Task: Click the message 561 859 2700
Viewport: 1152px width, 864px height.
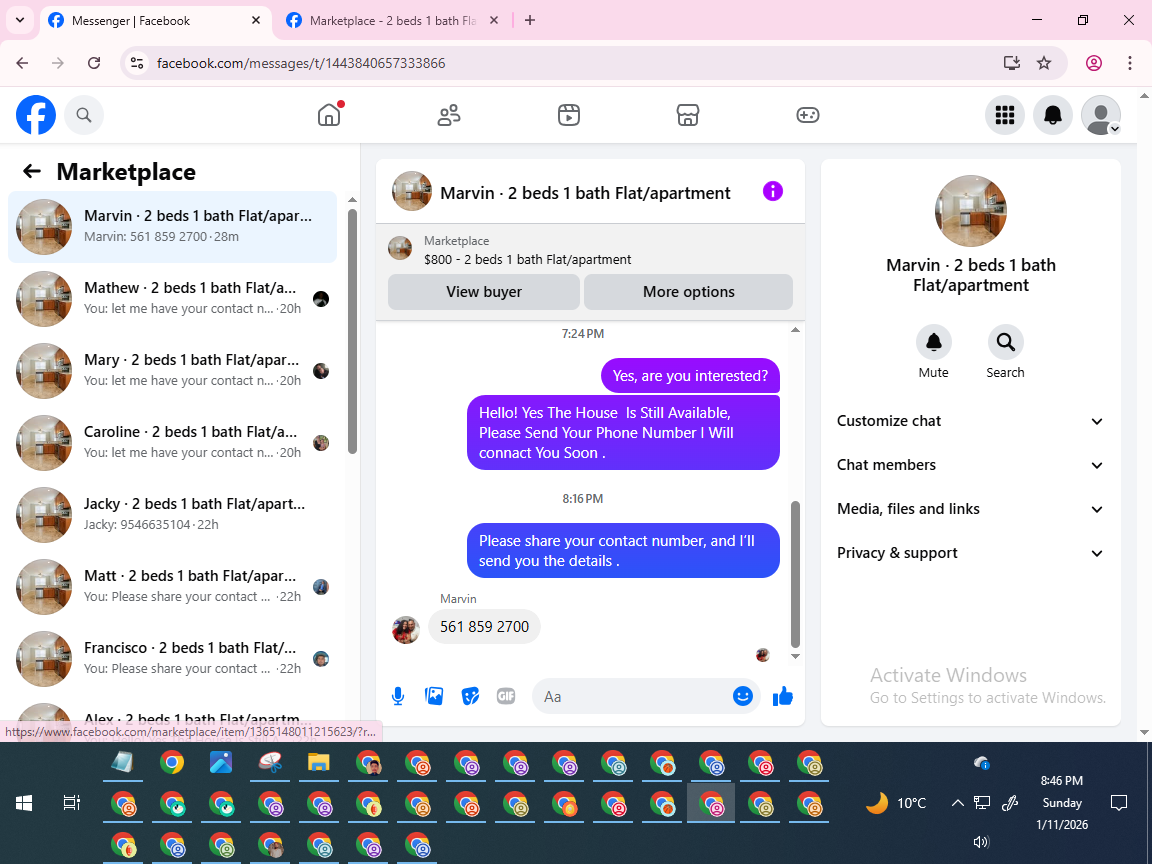Action: [x=484, y=627]
